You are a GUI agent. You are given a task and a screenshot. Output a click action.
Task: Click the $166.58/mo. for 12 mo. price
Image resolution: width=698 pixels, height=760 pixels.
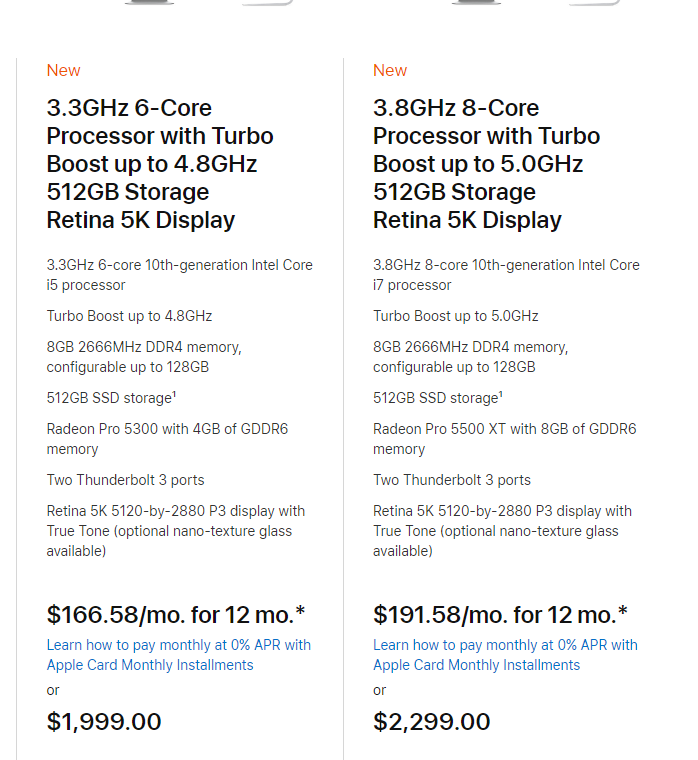[x=175, y=615]
